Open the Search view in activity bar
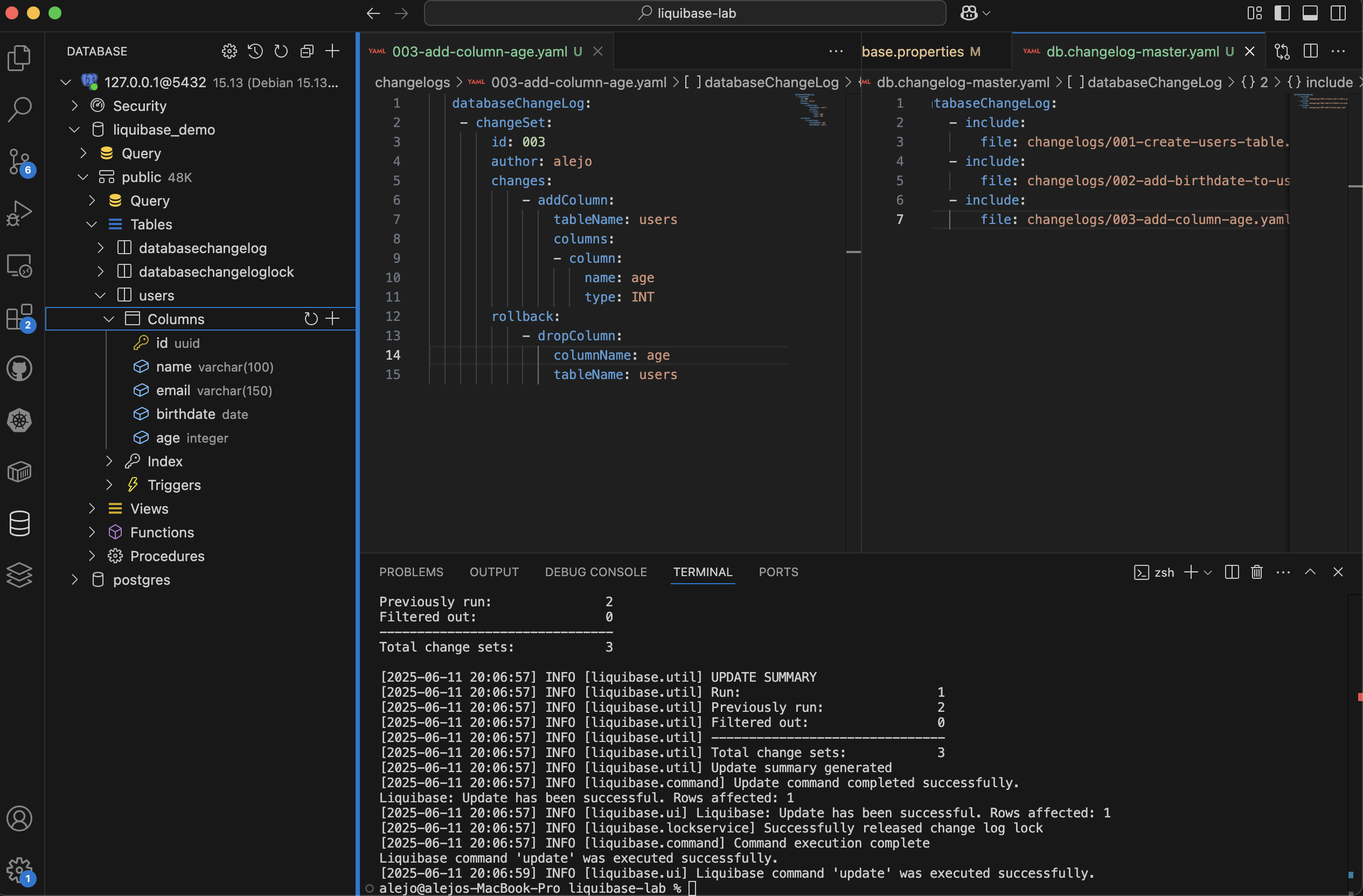 (19, 109)
